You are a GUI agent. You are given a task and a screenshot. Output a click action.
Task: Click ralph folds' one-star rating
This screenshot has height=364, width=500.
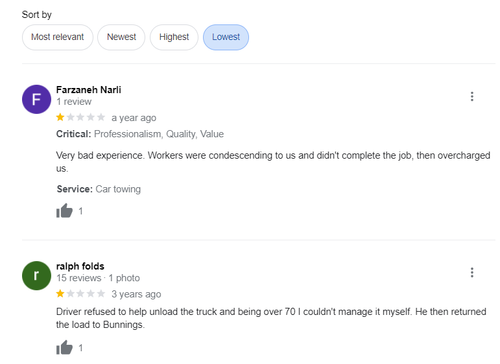point(80,294)
